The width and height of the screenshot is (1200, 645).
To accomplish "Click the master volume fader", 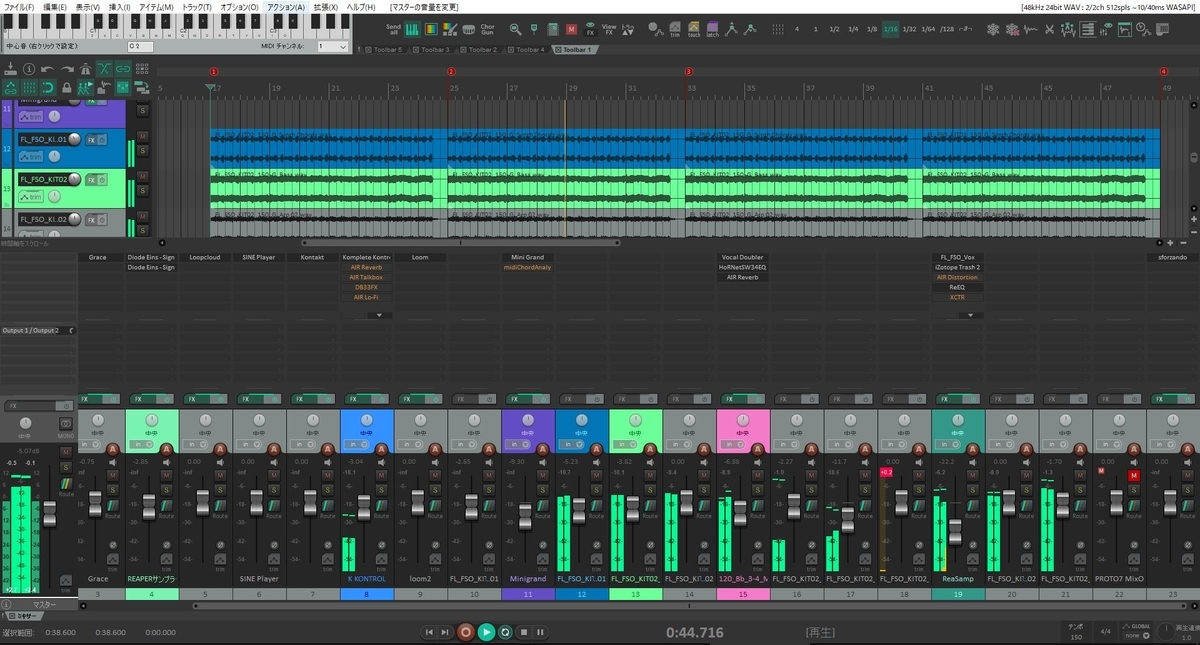I will point(50,513).
